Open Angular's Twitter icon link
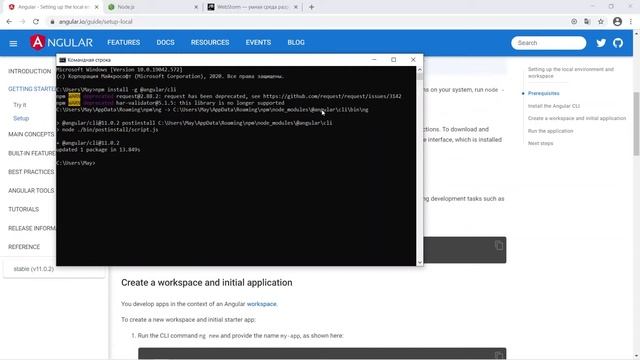This screenshot has height=360, width=640. pos(601,43)
